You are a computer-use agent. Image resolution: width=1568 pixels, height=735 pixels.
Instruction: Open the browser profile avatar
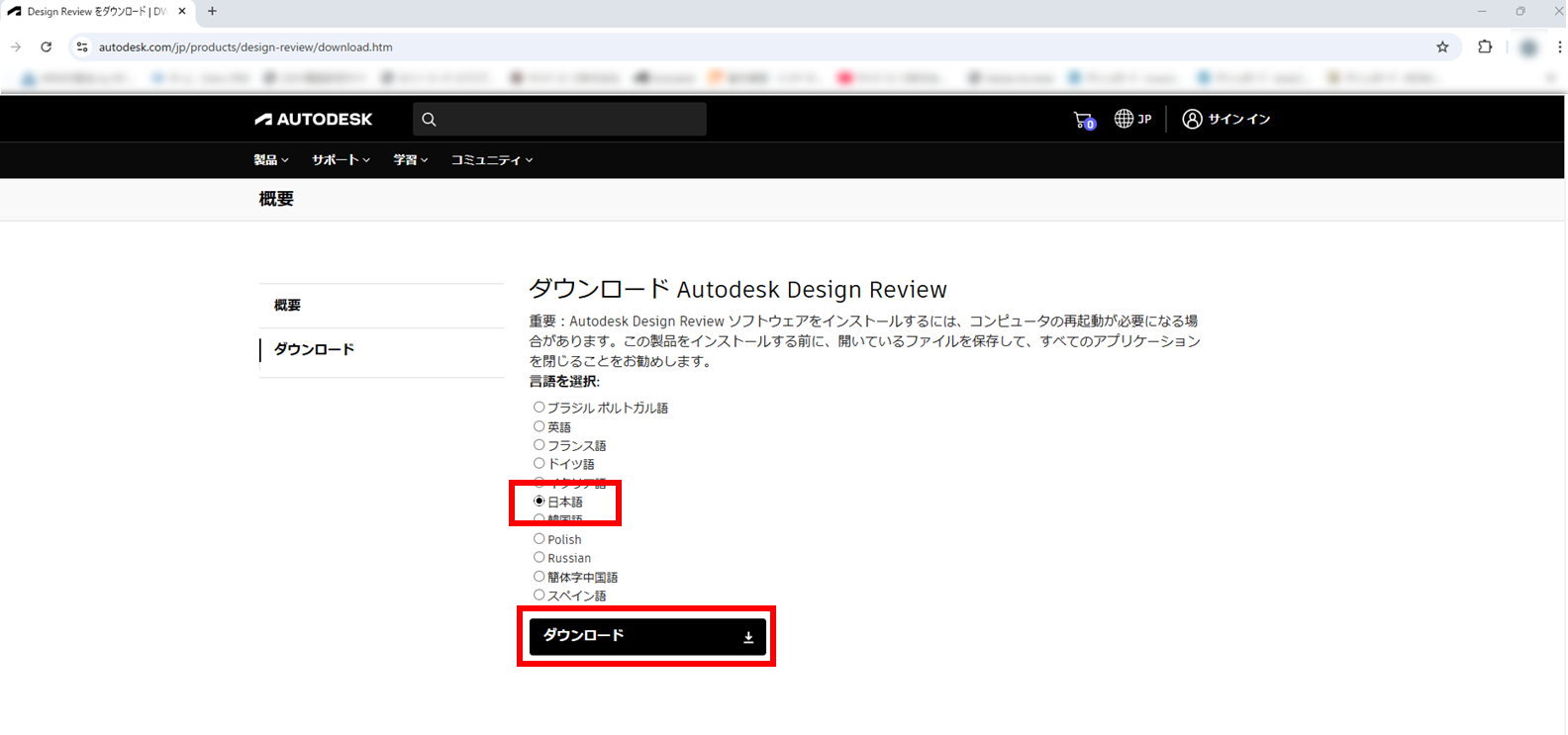(x=1528, y=46)
